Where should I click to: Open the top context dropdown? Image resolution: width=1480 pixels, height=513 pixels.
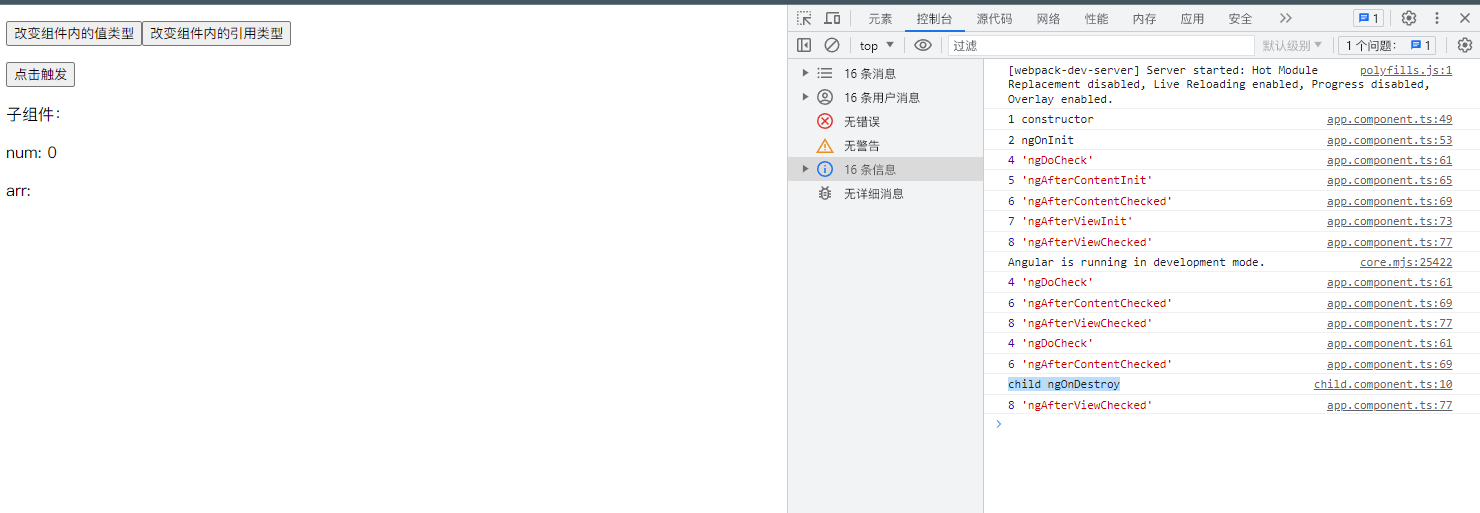(x=877, y=45)
